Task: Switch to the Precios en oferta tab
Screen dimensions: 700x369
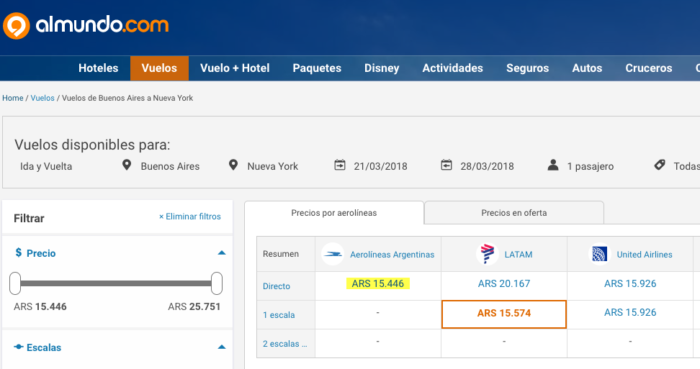Action: click(514, 213)
